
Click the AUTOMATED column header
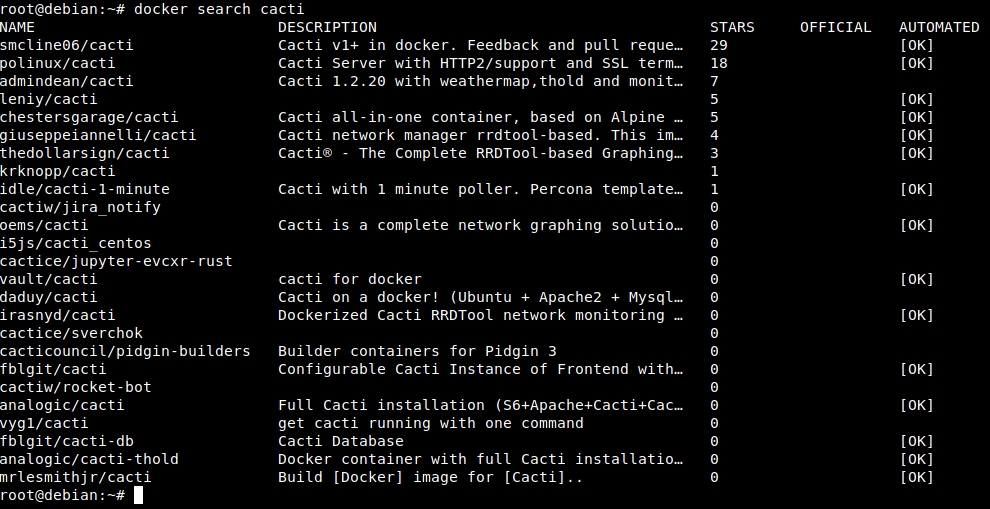point(939,27)
